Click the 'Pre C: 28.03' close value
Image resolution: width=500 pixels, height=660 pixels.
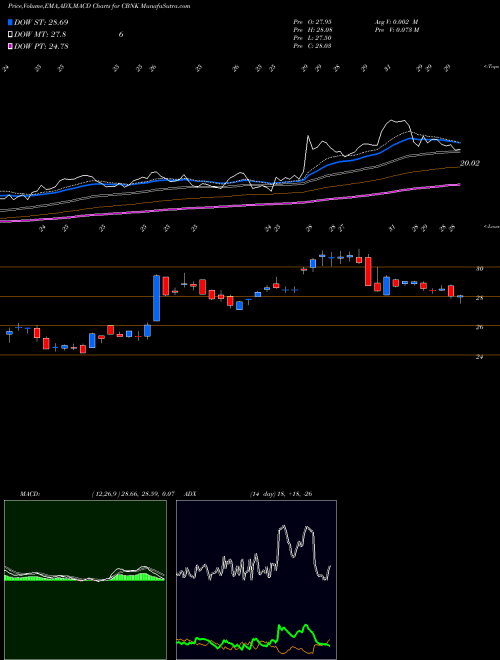(312, 46)
